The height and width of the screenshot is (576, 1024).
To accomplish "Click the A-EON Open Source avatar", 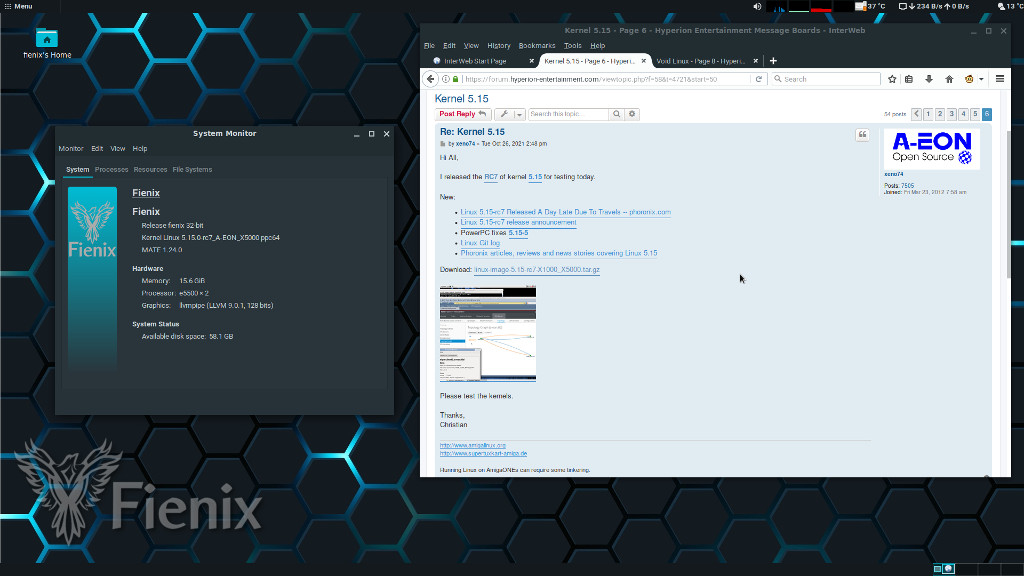I will click(x=931, y=148).
